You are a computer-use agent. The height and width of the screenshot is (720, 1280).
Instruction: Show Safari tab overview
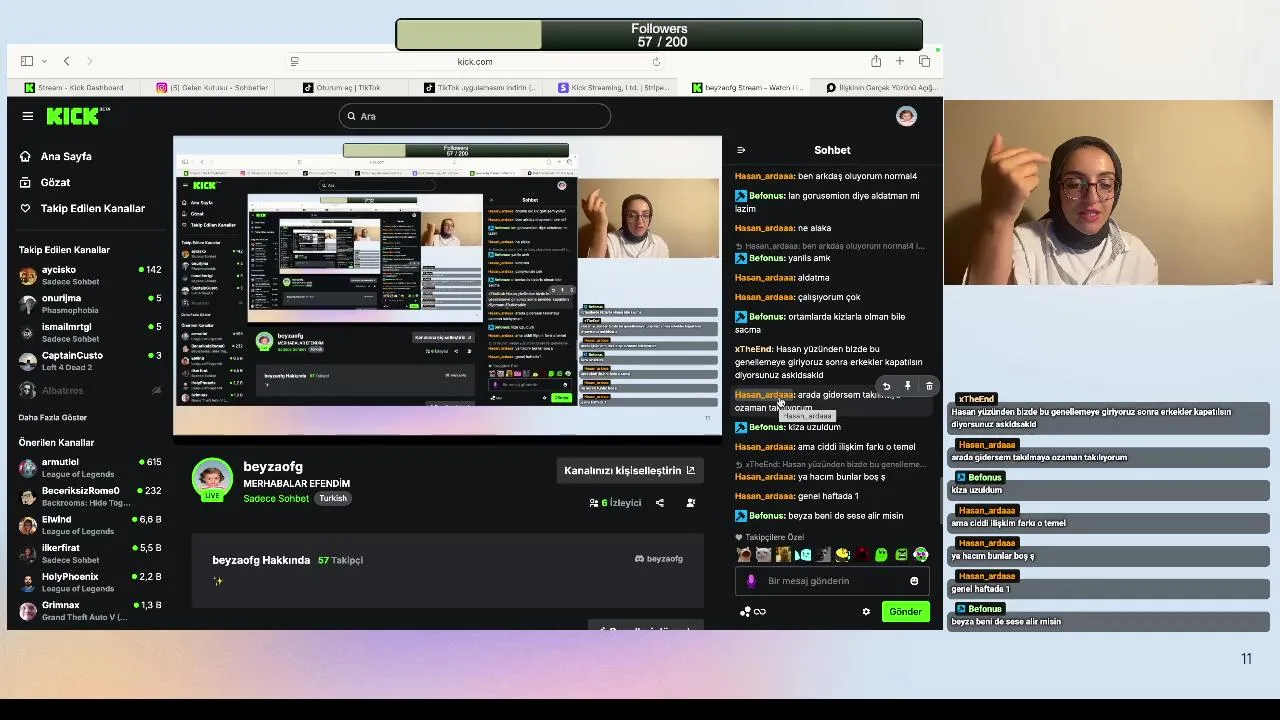[924, 61]
